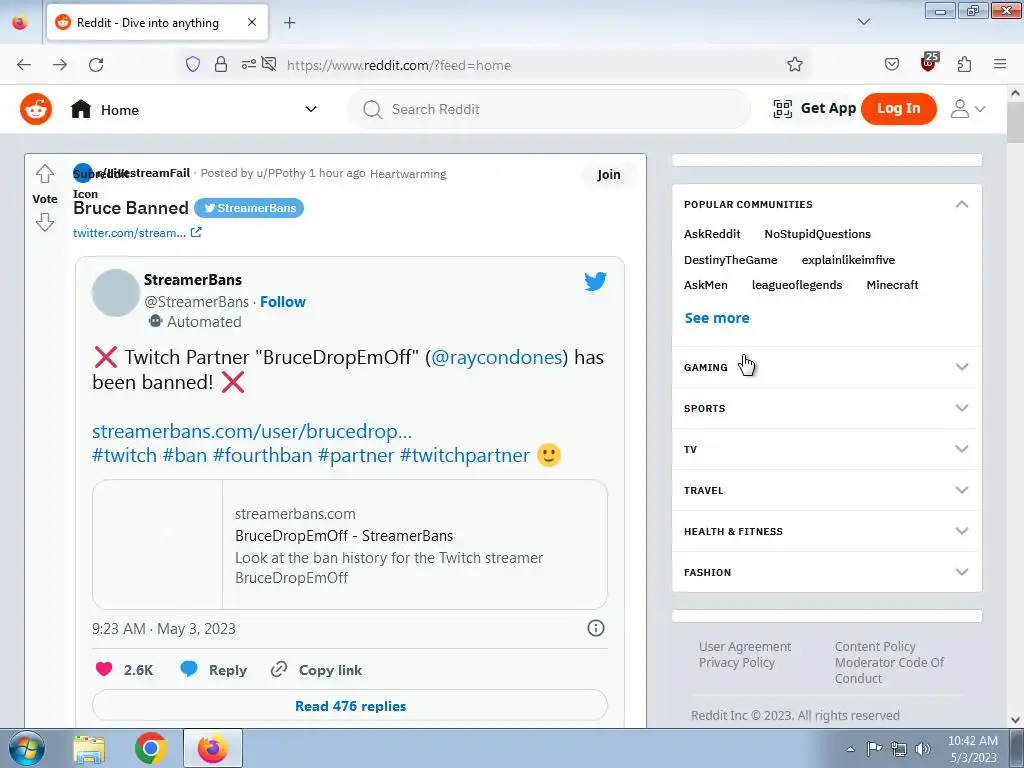Reload the page with refresh icon
Screen dimensions: 1024x768
click(x=96, y=65)
